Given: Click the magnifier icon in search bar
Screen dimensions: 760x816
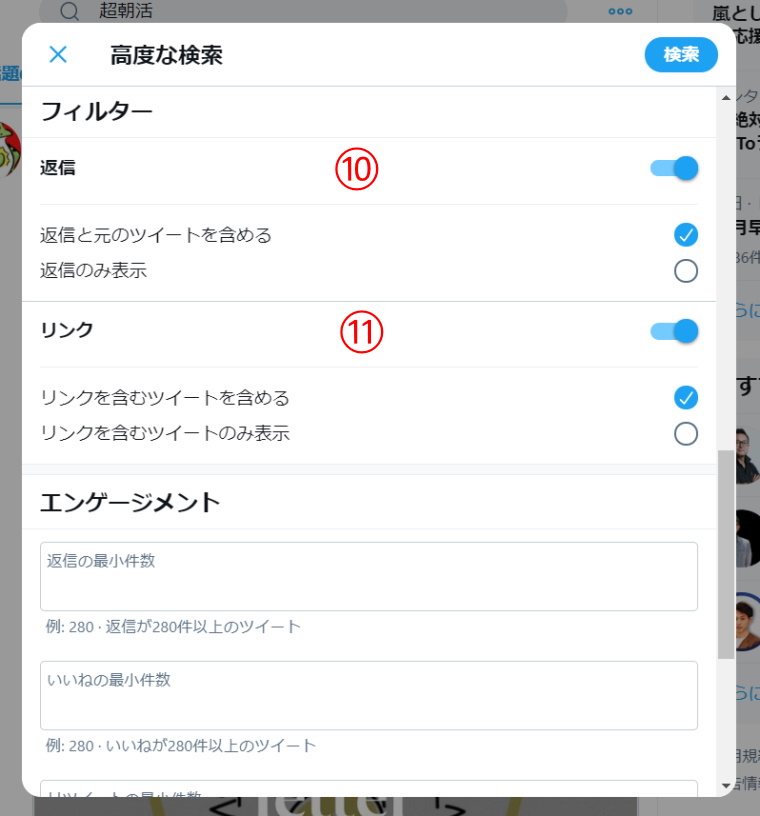Looking at the screenshot, I should point(69,10).
